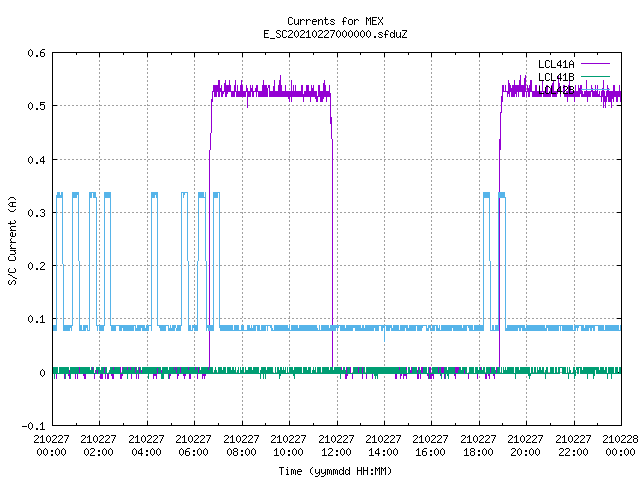The width and height of the screenshot is (640, 480).
Task: Click the 210227 08:00 x-axis tick label
Action: pyautogui.click(x=241, y=446)
